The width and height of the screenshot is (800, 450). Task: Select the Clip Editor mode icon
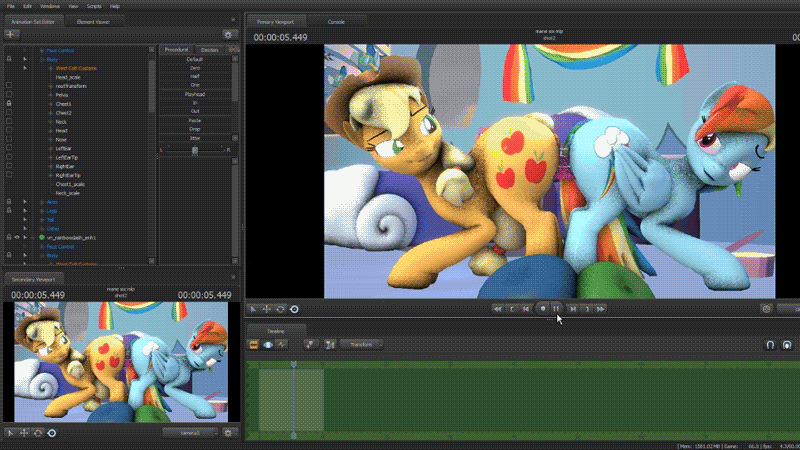coord(253,344)
